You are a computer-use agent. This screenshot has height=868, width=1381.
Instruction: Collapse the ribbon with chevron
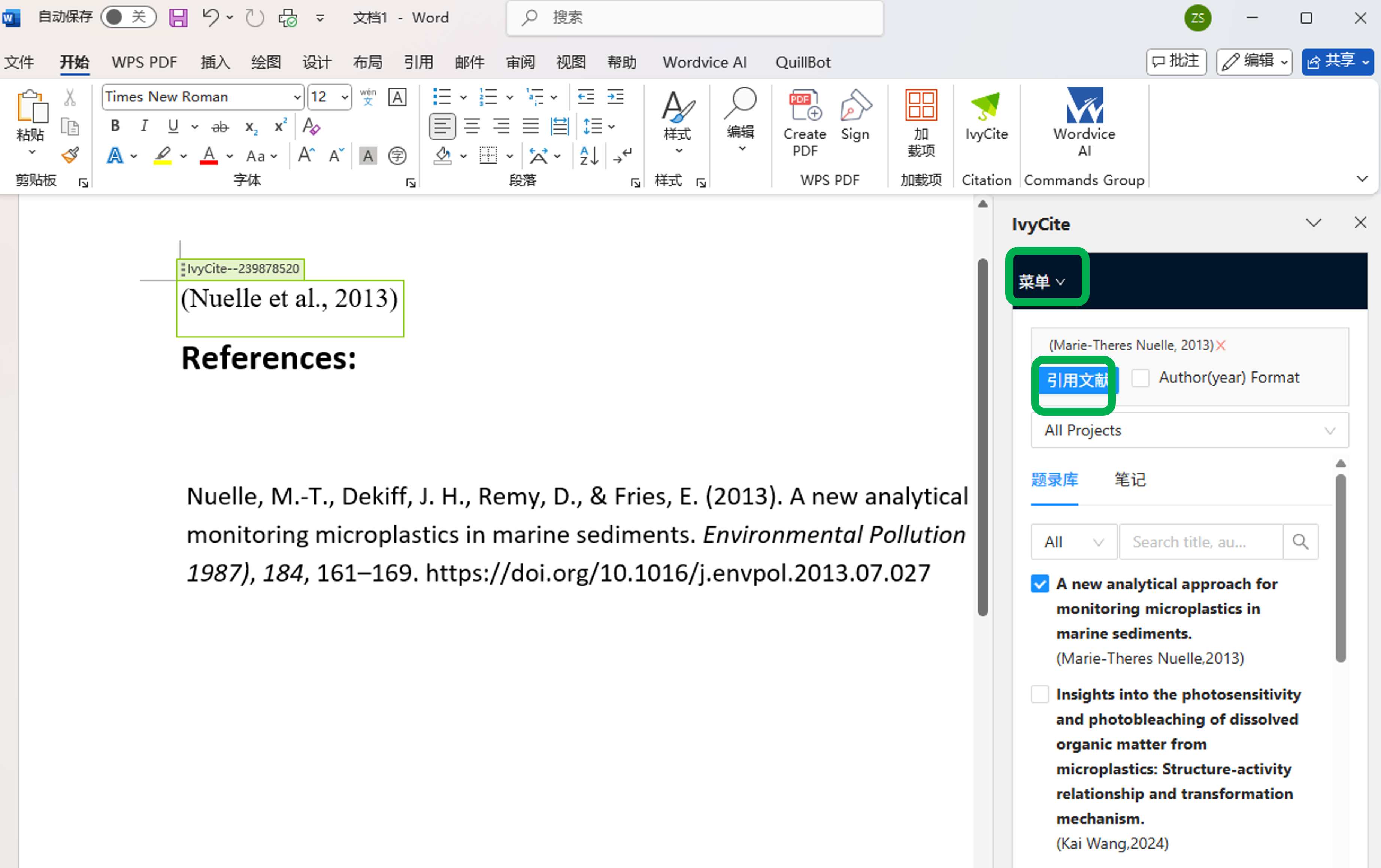(x=1362, y=179)
